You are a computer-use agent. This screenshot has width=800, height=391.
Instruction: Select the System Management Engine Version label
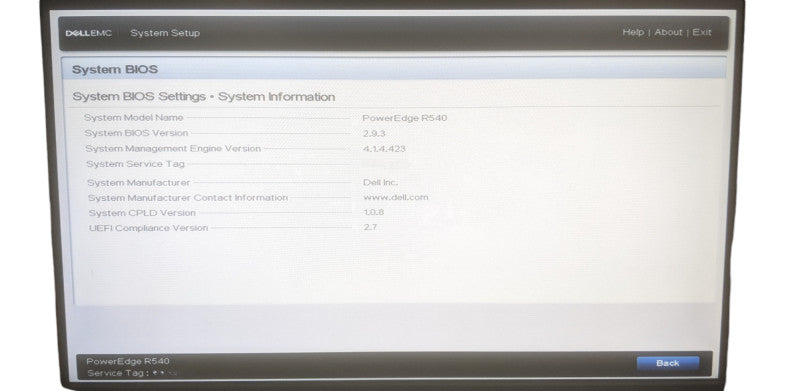click(x=173, y=149)
